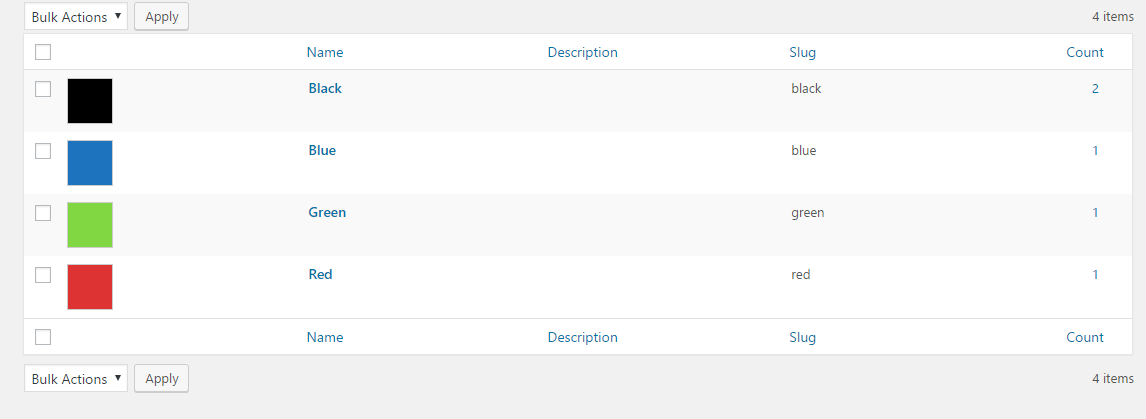This screenshot has height=419, width=1146.
Task: Open the Black term name link
Action: click(x=325, y=88)
